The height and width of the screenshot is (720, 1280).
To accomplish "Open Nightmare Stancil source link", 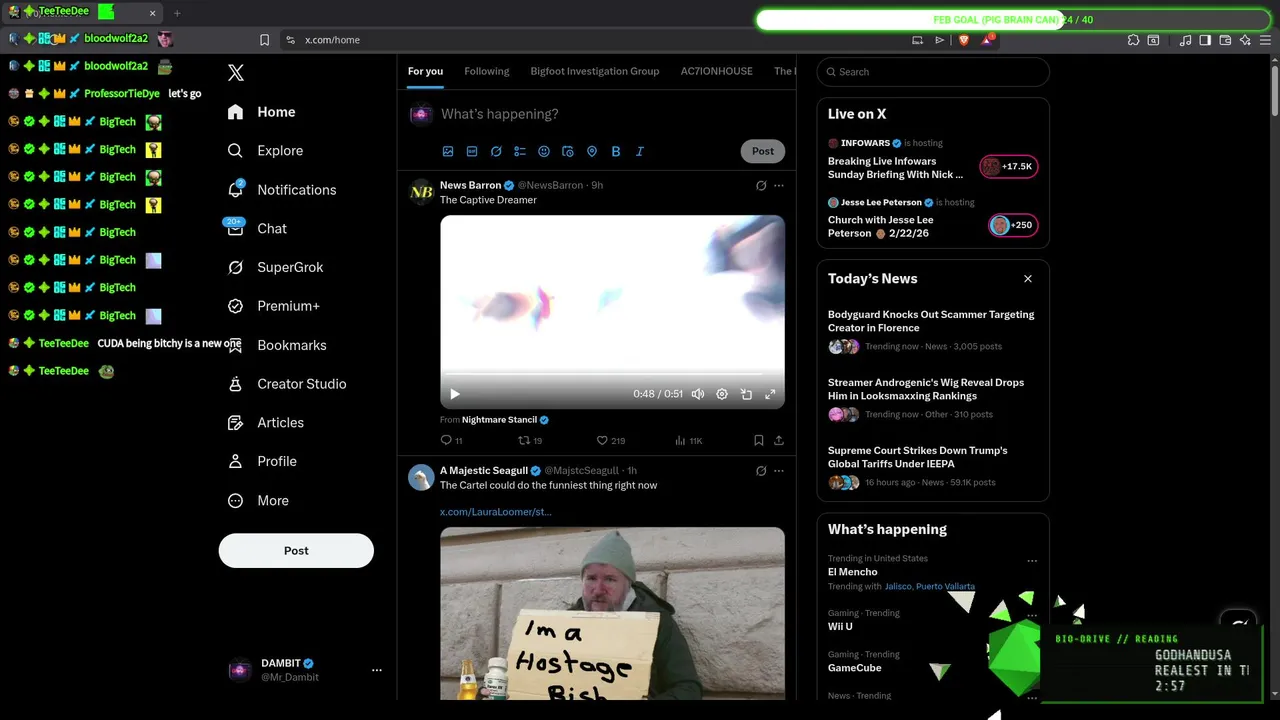I will point(499,420).
